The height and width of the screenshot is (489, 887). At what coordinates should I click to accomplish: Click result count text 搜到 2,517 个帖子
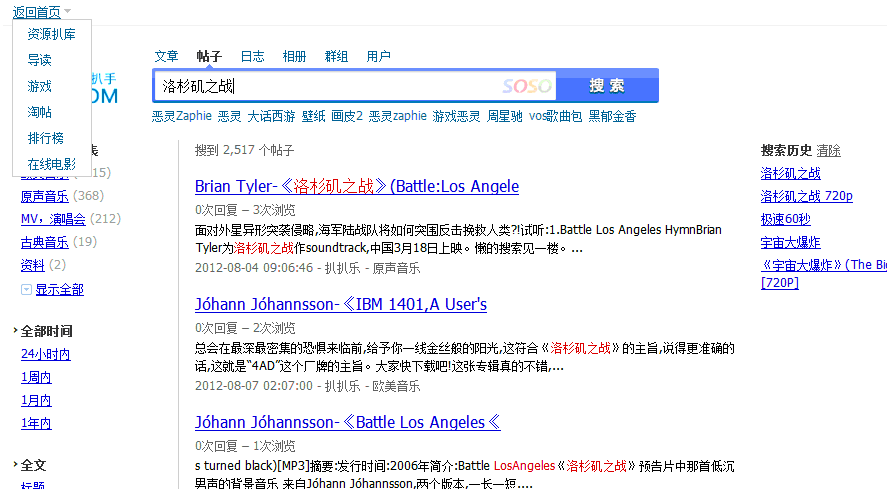pyautogui.click(x=244, y=151)
